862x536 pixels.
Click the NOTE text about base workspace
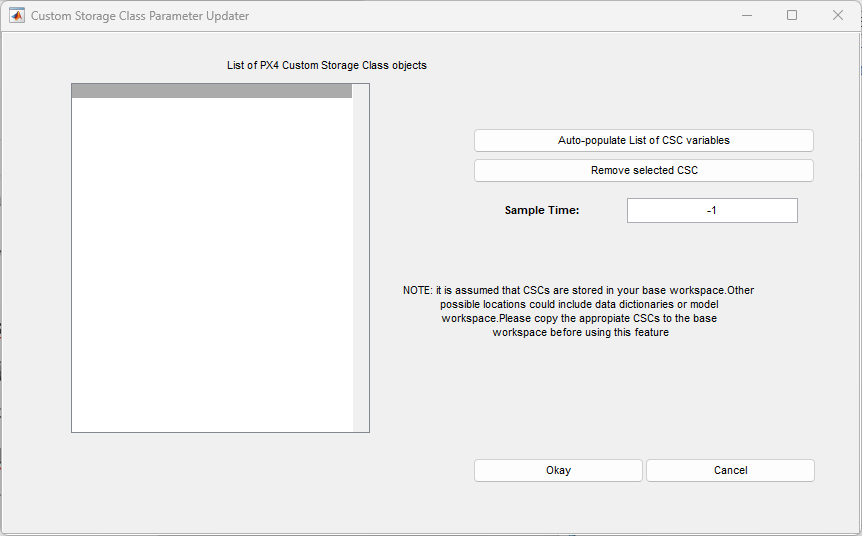(x=578, y=311)
